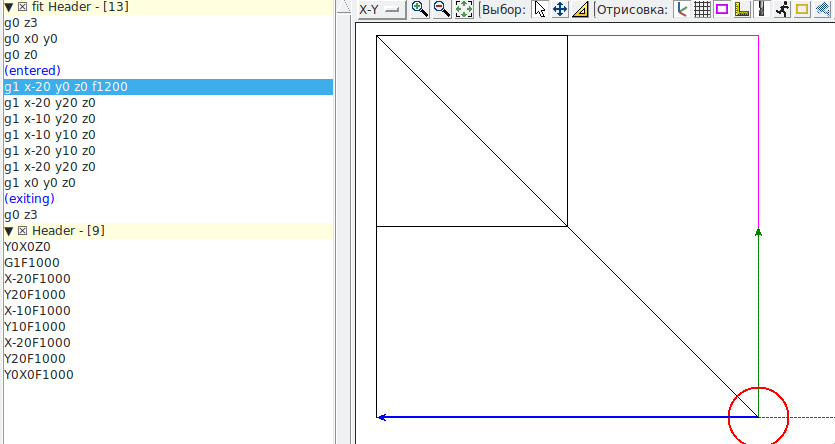Activate the pan view tool
The width and height of the screenshot is (835, 444).
point(560,9)
